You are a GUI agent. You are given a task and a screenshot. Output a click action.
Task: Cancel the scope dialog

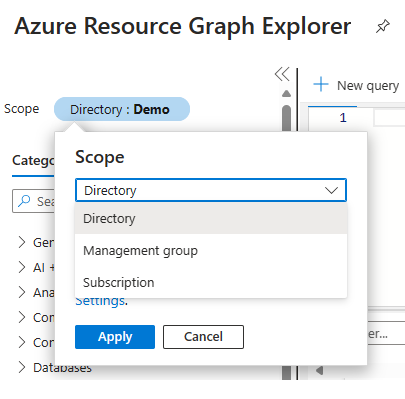click(x=203, y=337)
